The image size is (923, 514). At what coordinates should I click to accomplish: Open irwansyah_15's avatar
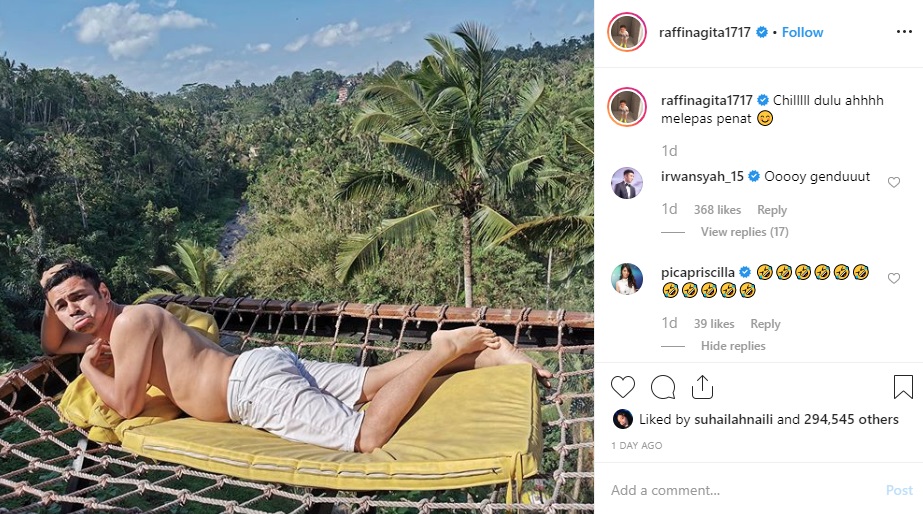coord(627,183)
